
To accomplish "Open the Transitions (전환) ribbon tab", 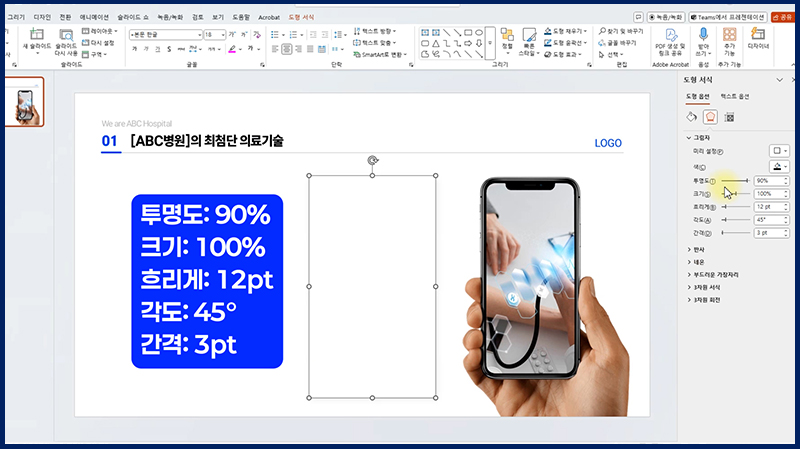I will (65, 17).
